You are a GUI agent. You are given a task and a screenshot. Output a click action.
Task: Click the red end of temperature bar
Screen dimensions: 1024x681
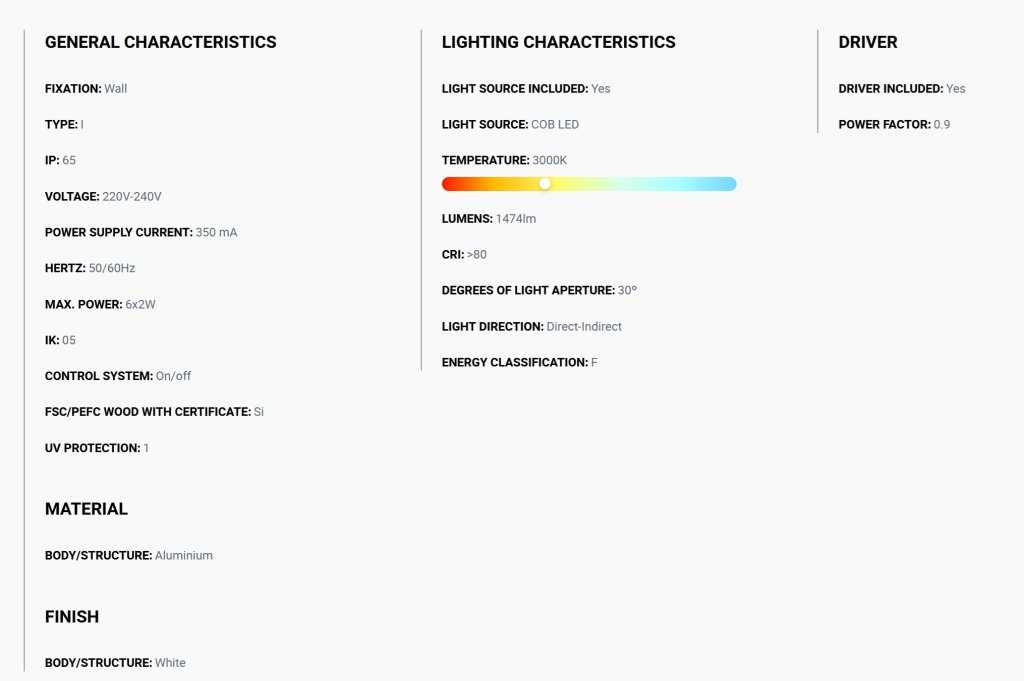[449, 184]
